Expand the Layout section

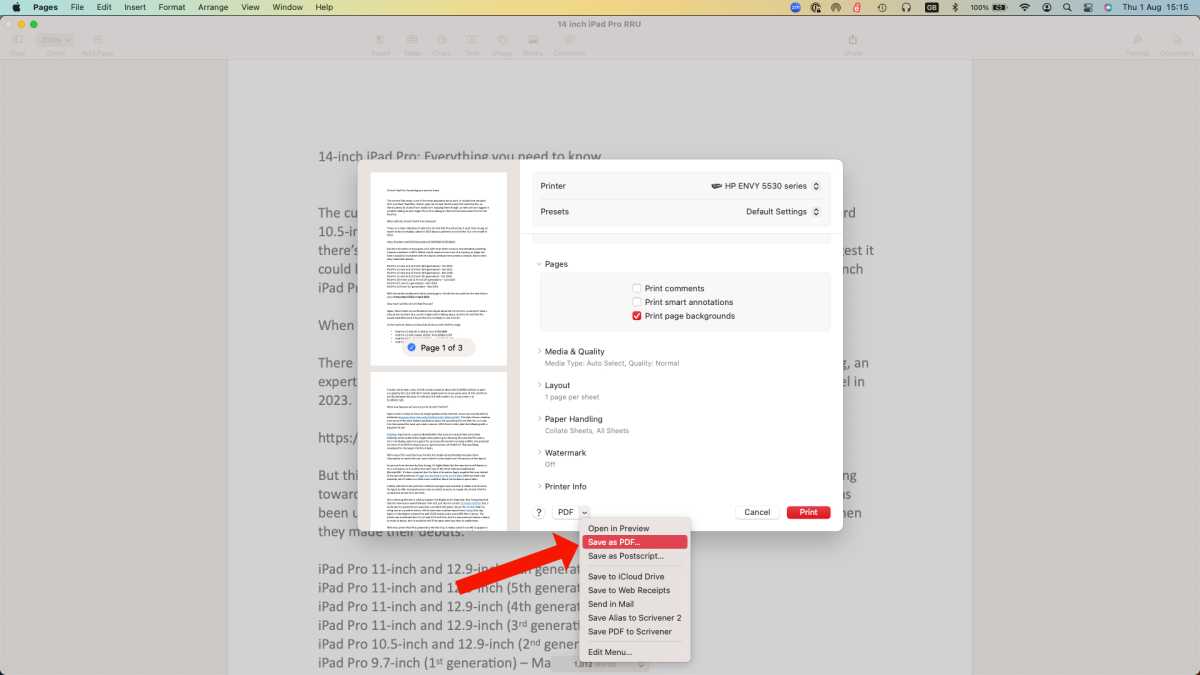[539, 385]
